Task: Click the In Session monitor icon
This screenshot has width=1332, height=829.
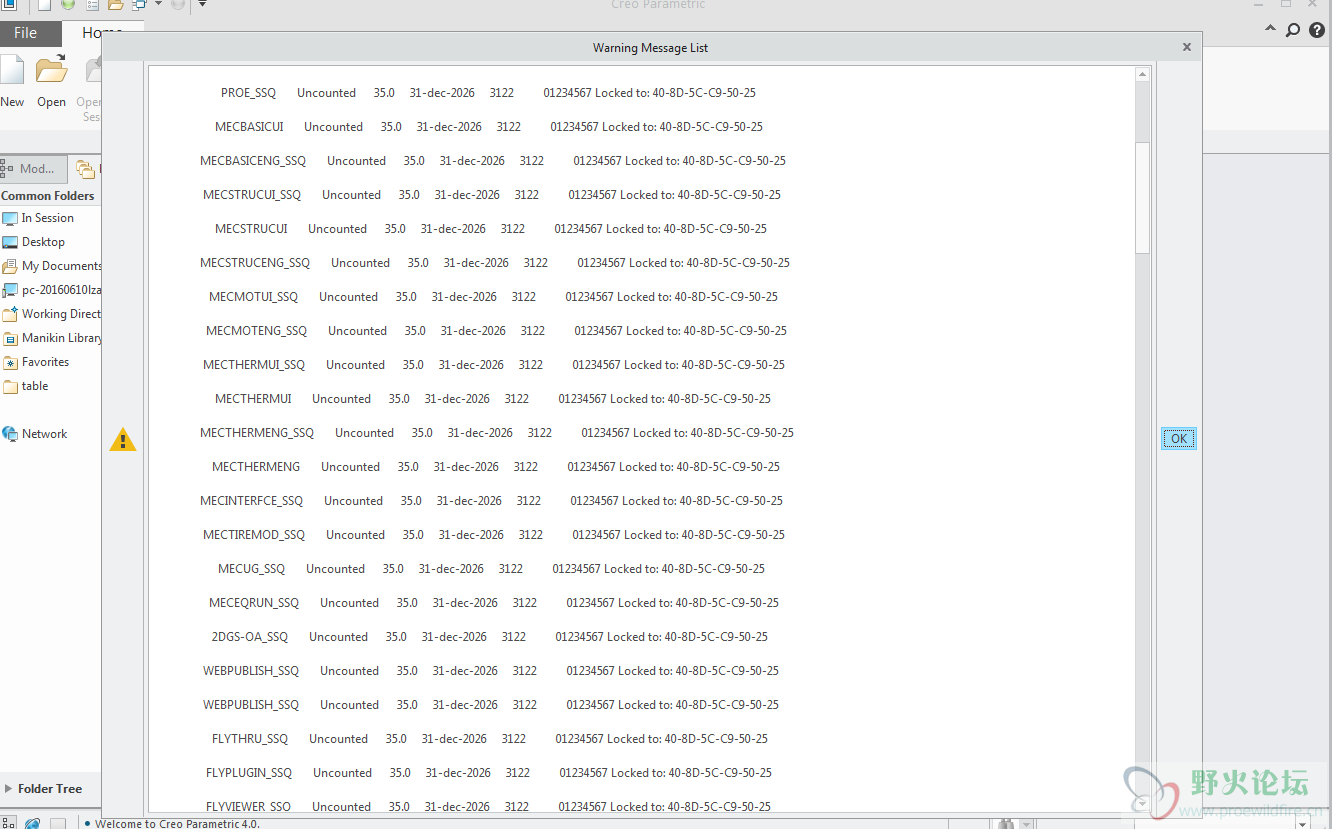Action: click(10, 218)
